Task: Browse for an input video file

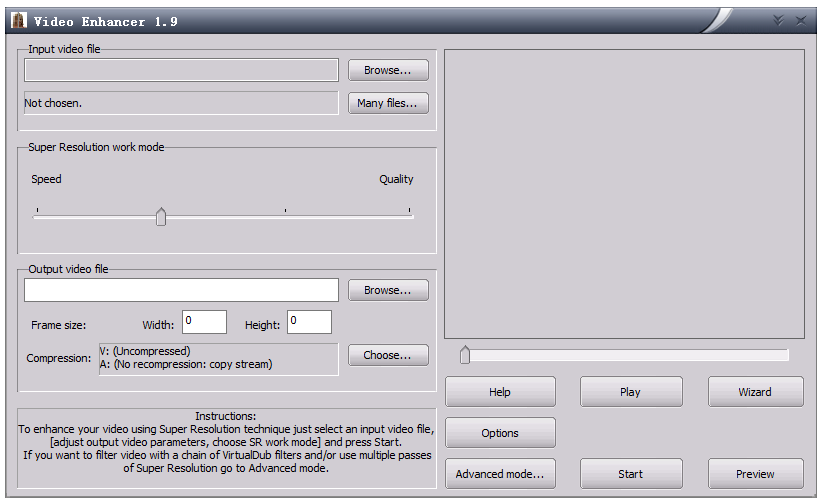Action: tap(388, 70)
